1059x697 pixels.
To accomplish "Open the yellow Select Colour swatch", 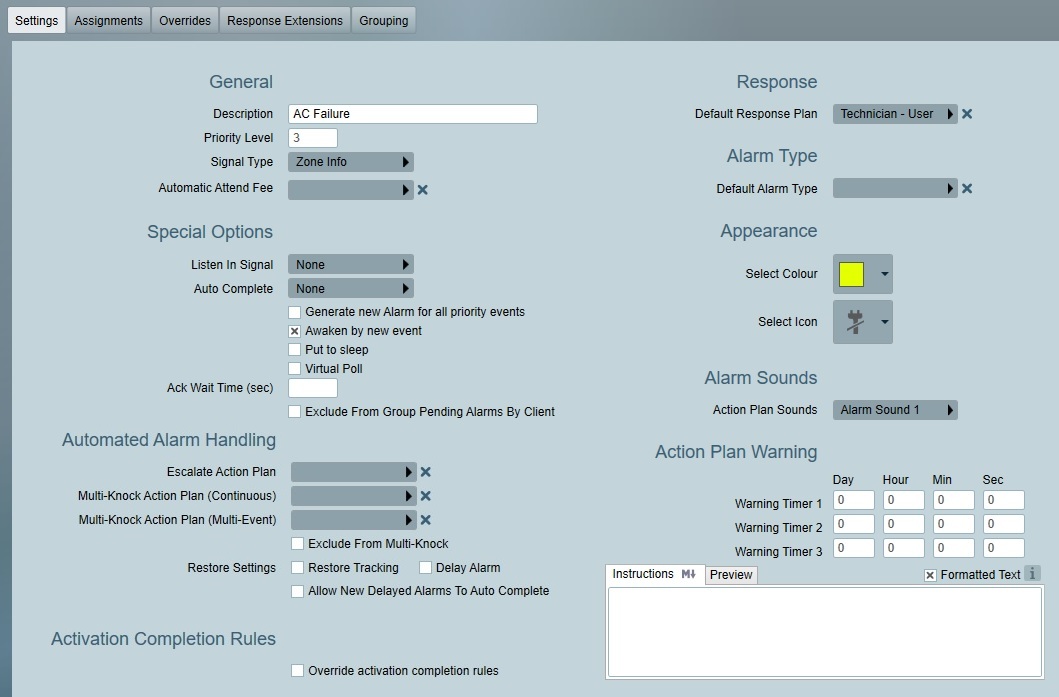I will pyautogui.click(x=862, y=274).
